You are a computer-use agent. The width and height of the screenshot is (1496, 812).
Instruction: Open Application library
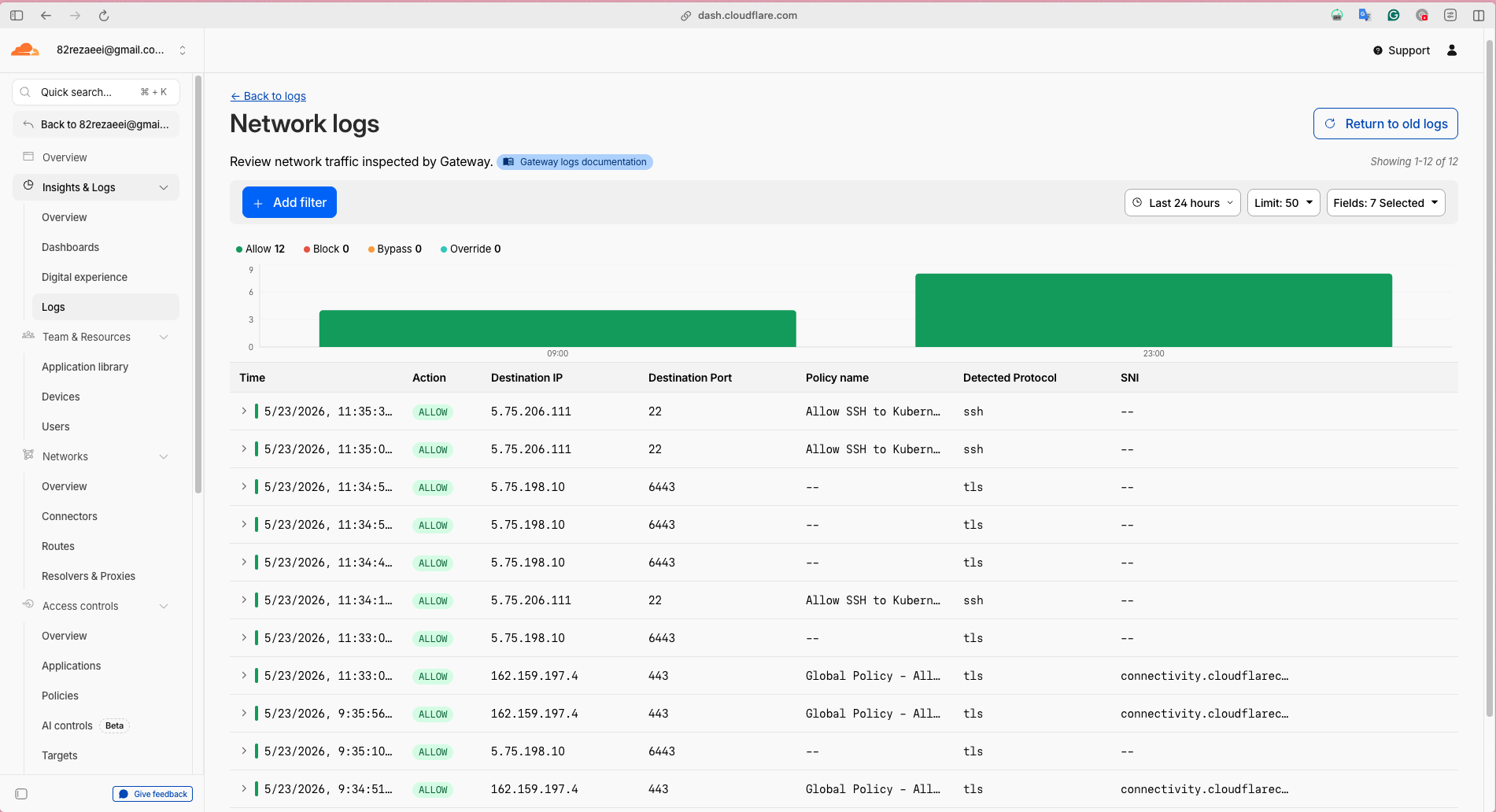click(85, 367)
